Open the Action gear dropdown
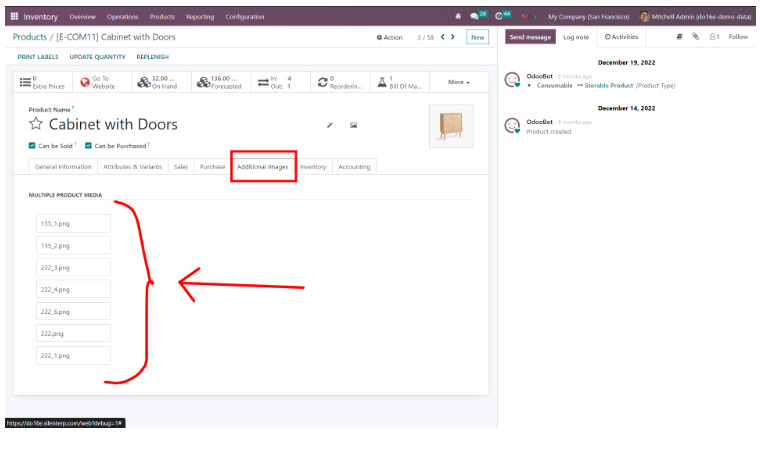Viewport: 760px width, 454px height. tap(390, 37)
